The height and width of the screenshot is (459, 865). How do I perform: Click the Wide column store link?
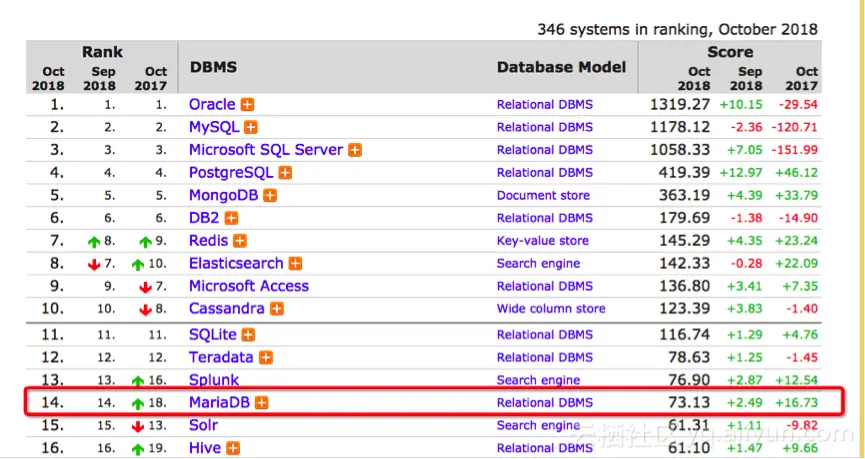tap(551, 308)
